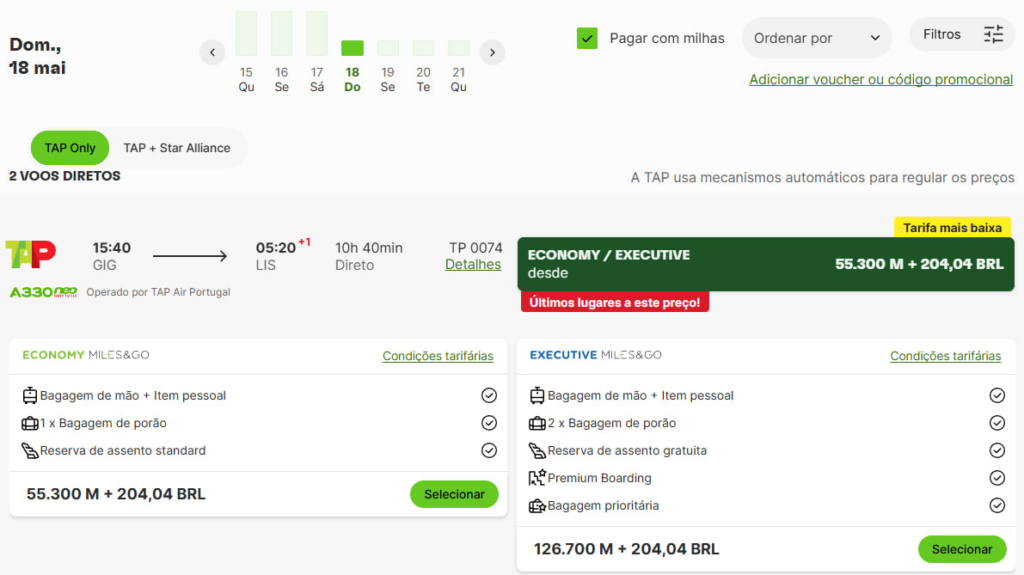Open the Ordenar por dropdown
The width and height of the screenshot is (1024, 575).
[x=816, y=38]
